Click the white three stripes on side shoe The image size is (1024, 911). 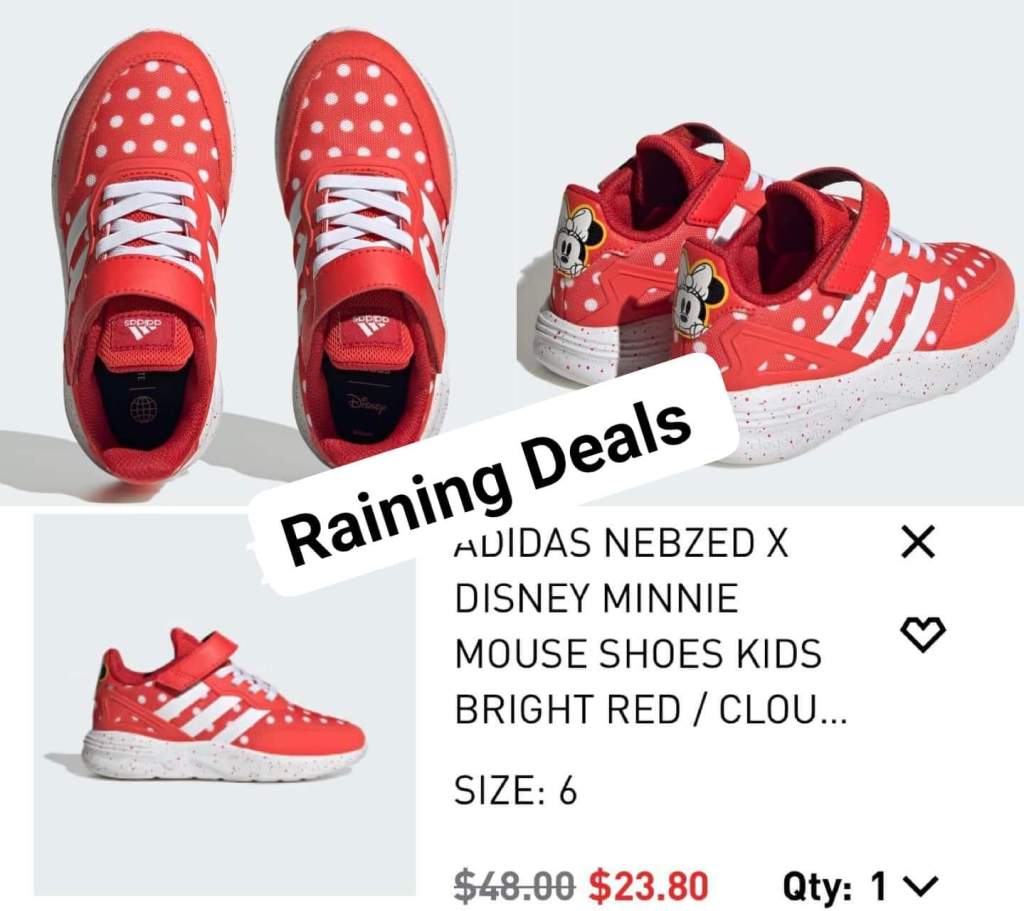click(x=210, y=713)
